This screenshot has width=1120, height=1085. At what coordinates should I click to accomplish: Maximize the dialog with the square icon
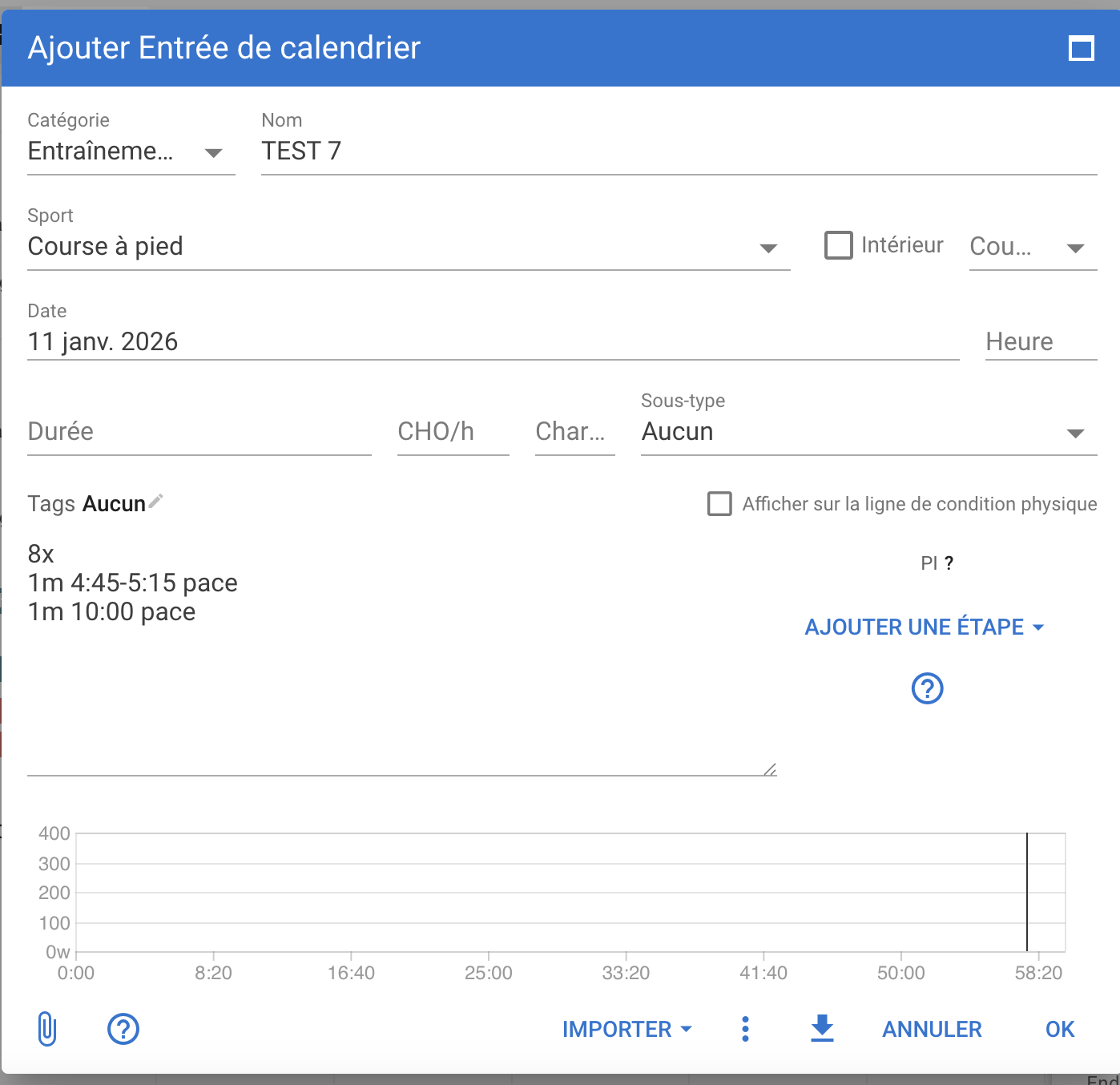click(x=1082, y=49)
